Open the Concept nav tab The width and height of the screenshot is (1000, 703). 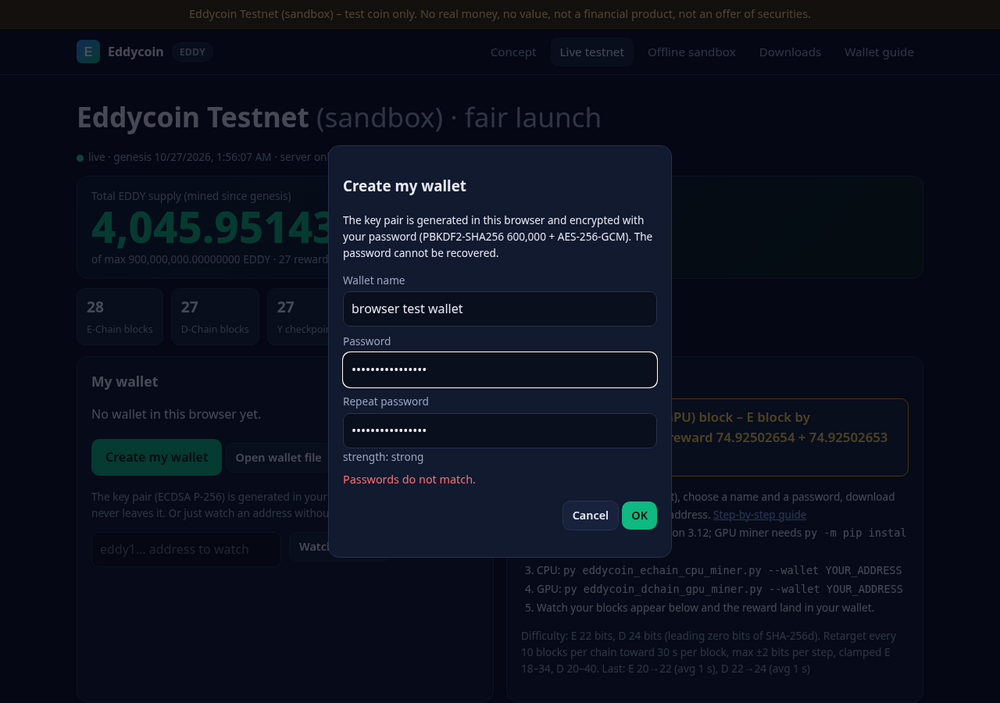513,52
